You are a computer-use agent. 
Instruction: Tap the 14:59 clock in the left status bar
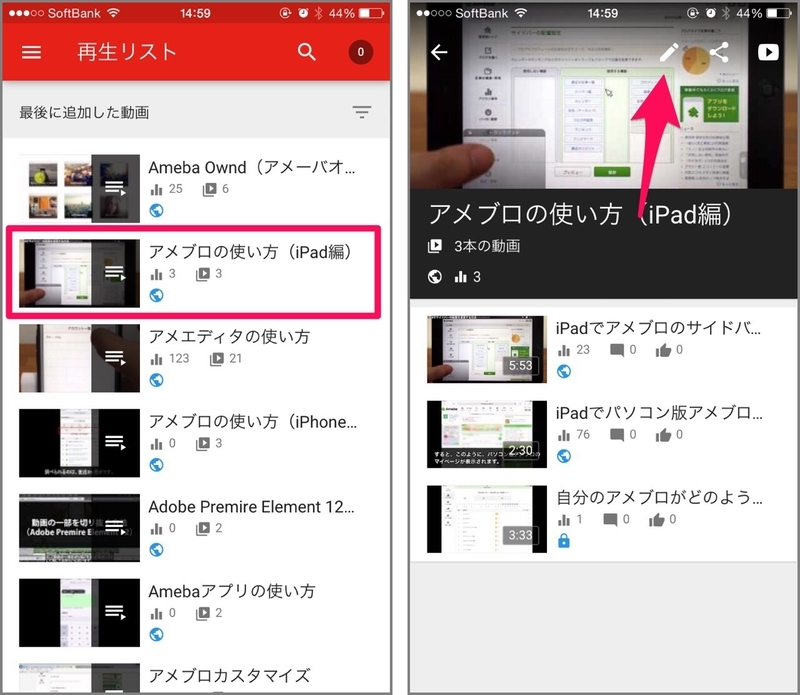[x=195, y=13]
